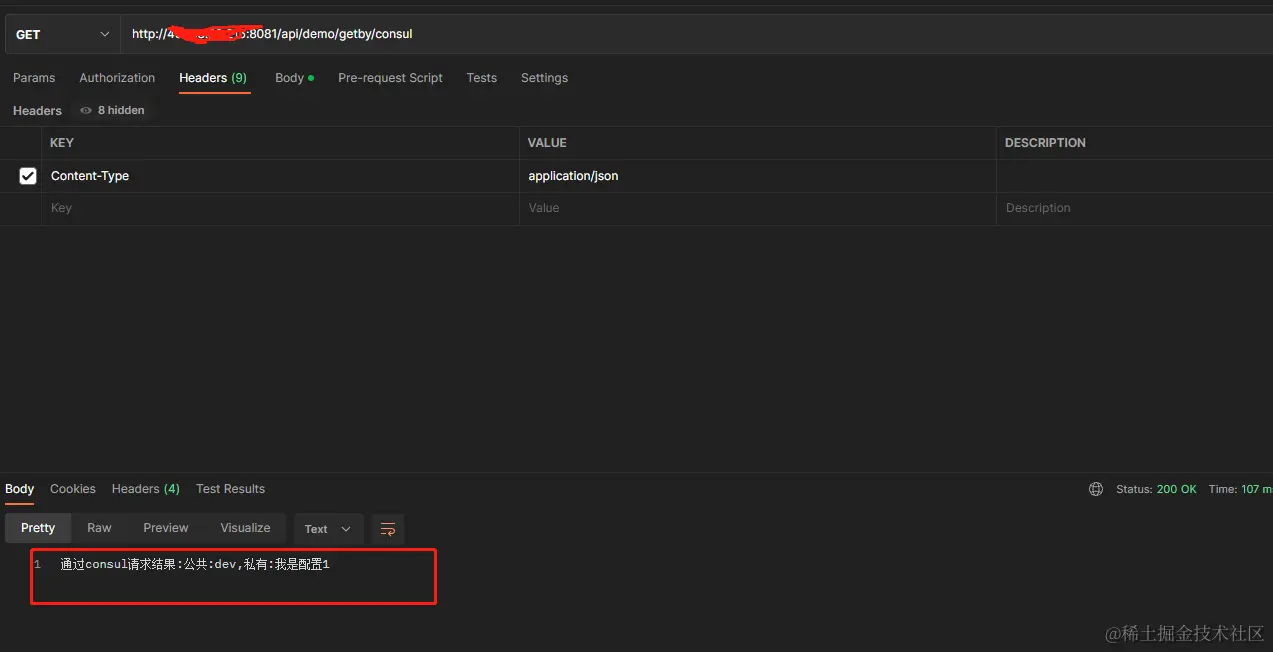Open the request Settings tab
Screen dimensions: 1273x652
tap(544, 78)
